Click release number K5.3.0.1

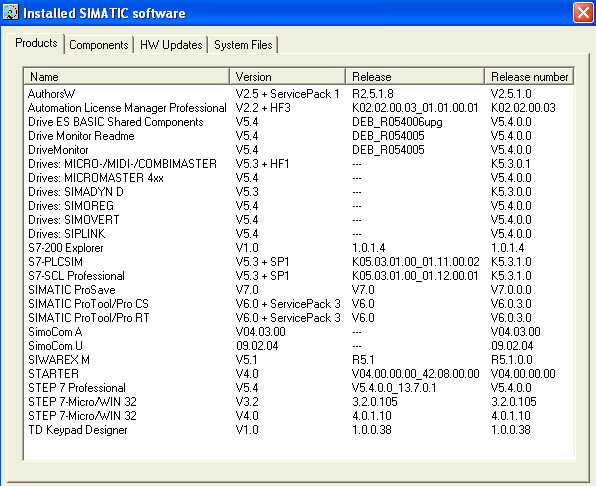tap(510, 164)
